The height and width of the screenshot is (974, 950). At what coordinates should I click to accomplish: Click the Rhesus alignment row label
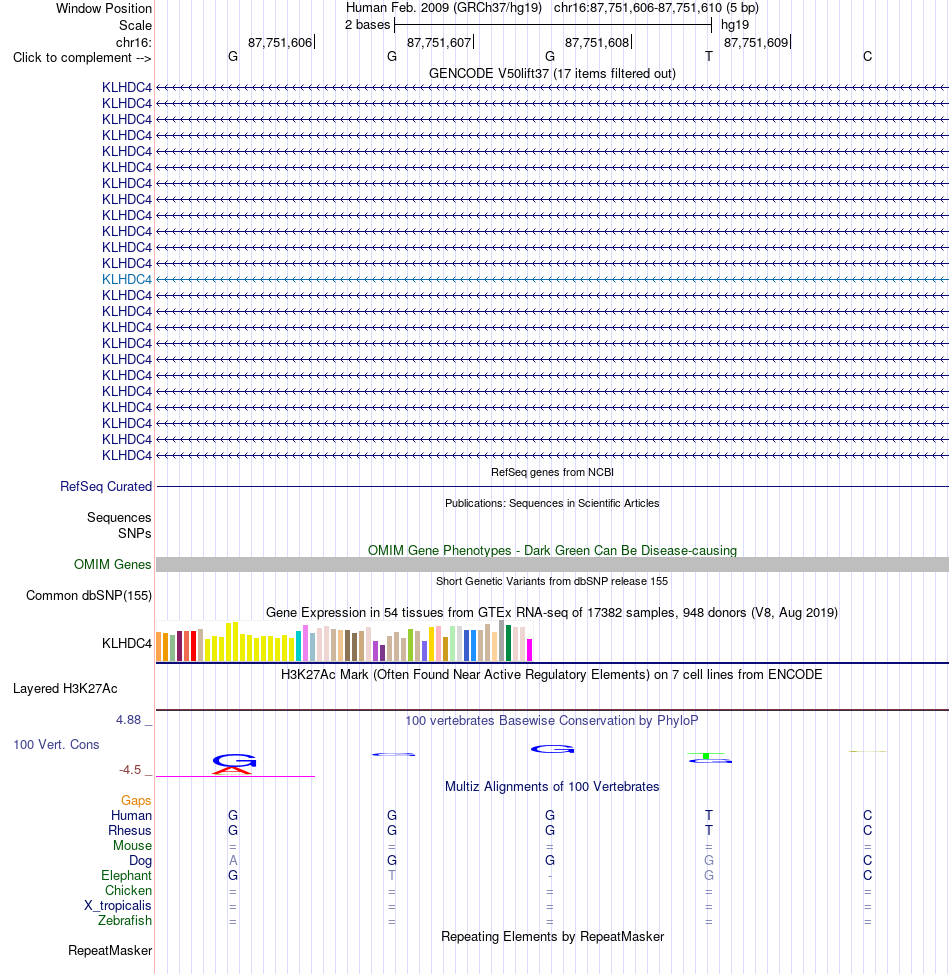(130, 831)
